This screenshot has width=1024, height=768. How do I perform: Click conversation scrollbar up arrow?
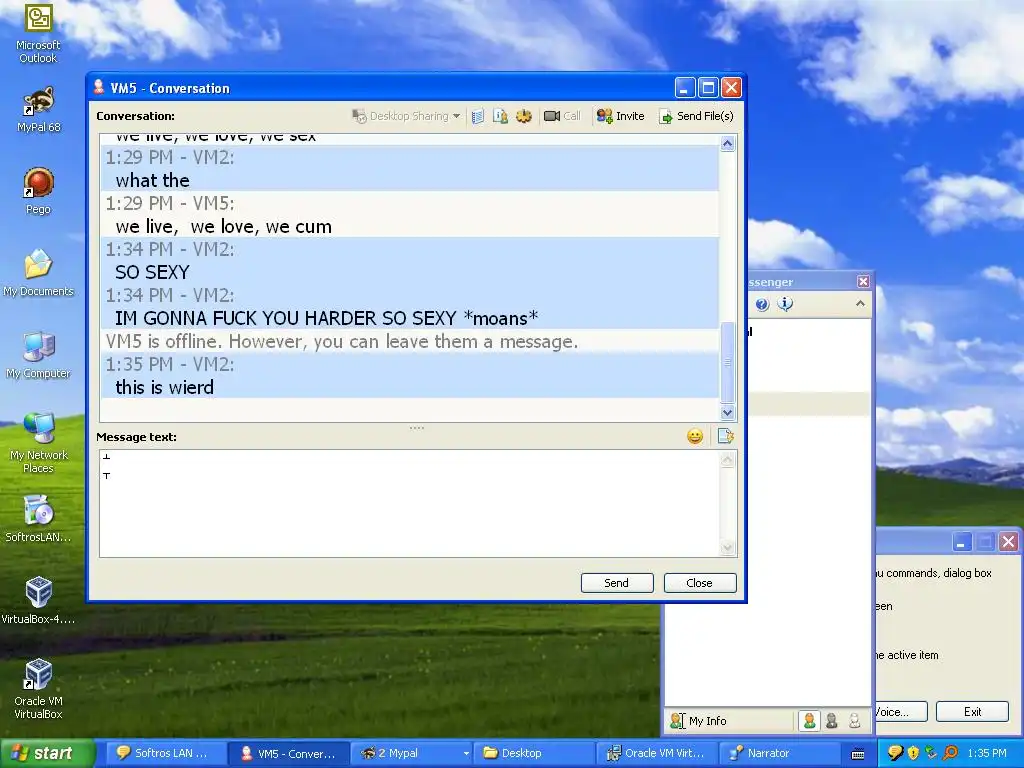point(728,144)
